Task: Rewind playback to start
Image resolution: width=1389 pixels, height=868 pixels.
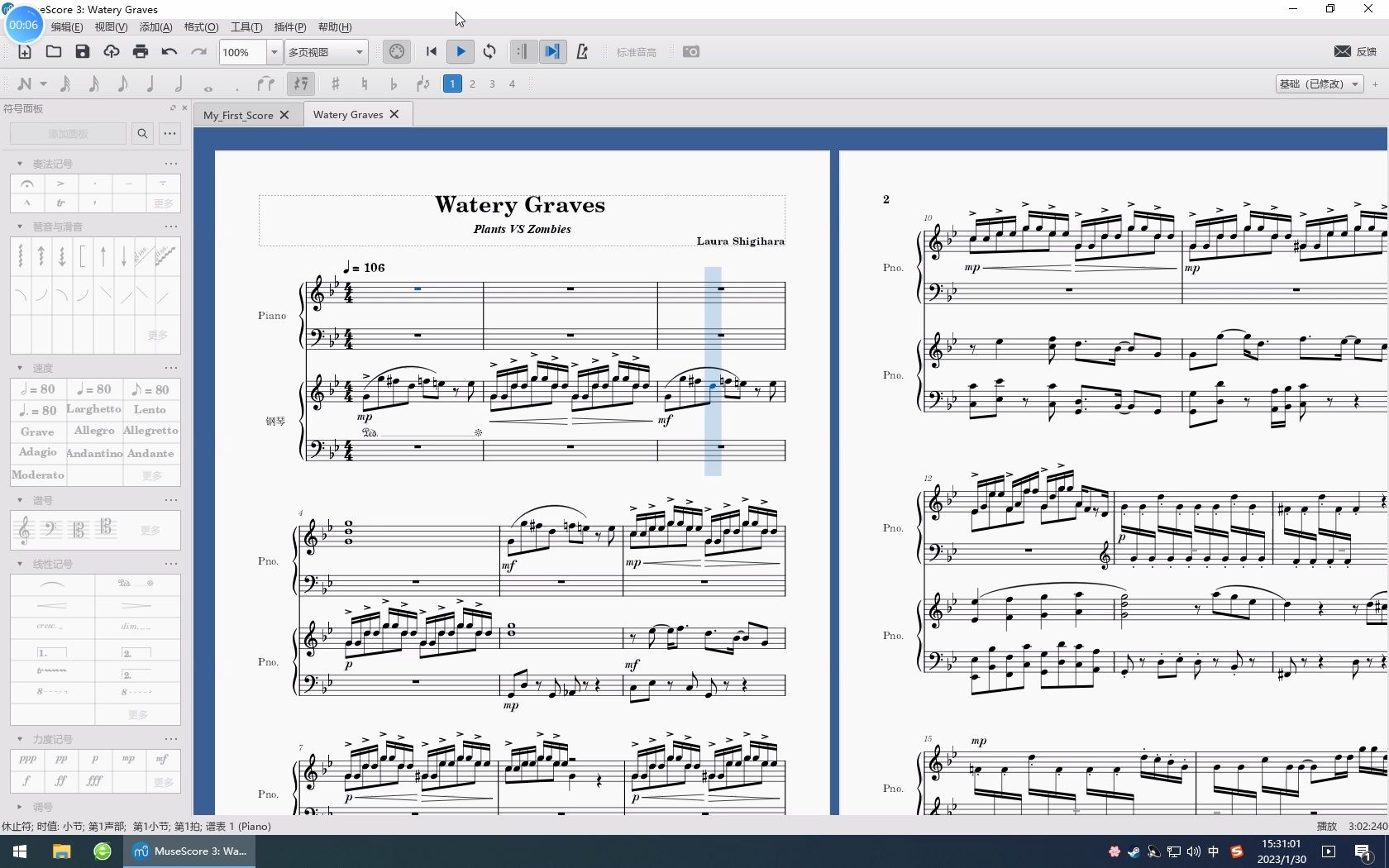Action: point(432,52)
